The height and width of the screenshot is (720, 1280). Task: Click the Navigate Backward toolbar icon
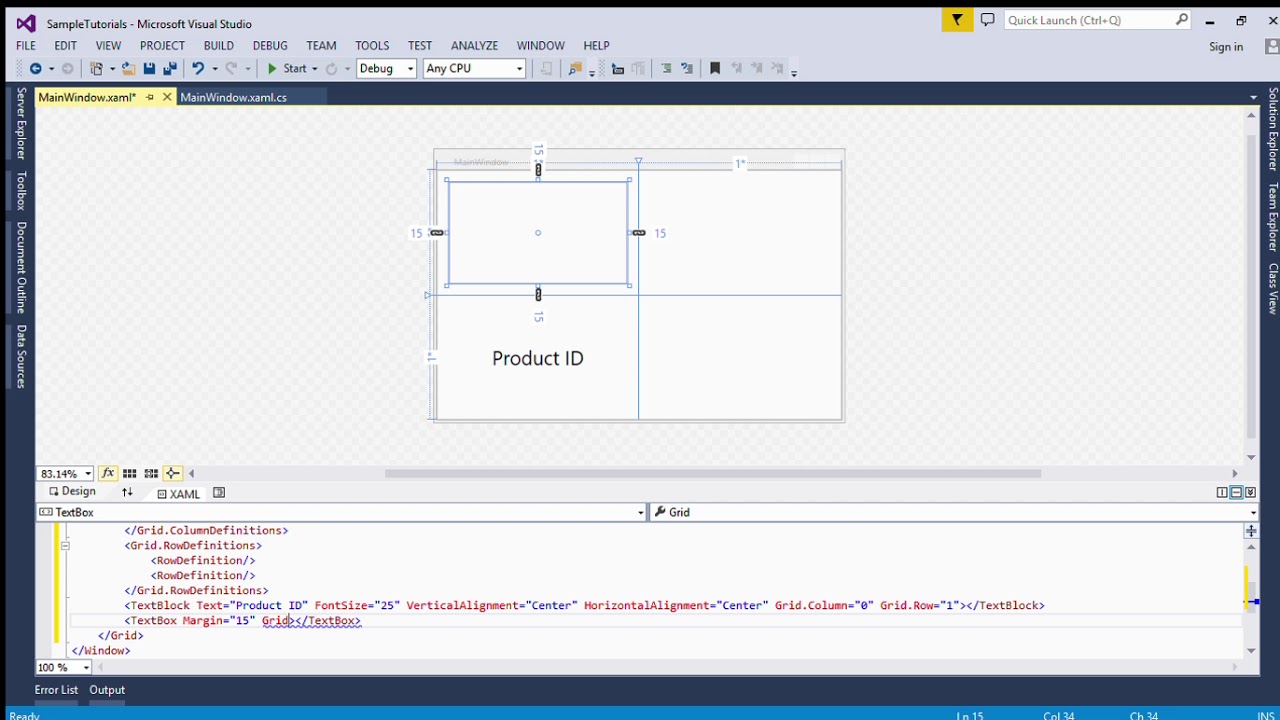point(35,68)
